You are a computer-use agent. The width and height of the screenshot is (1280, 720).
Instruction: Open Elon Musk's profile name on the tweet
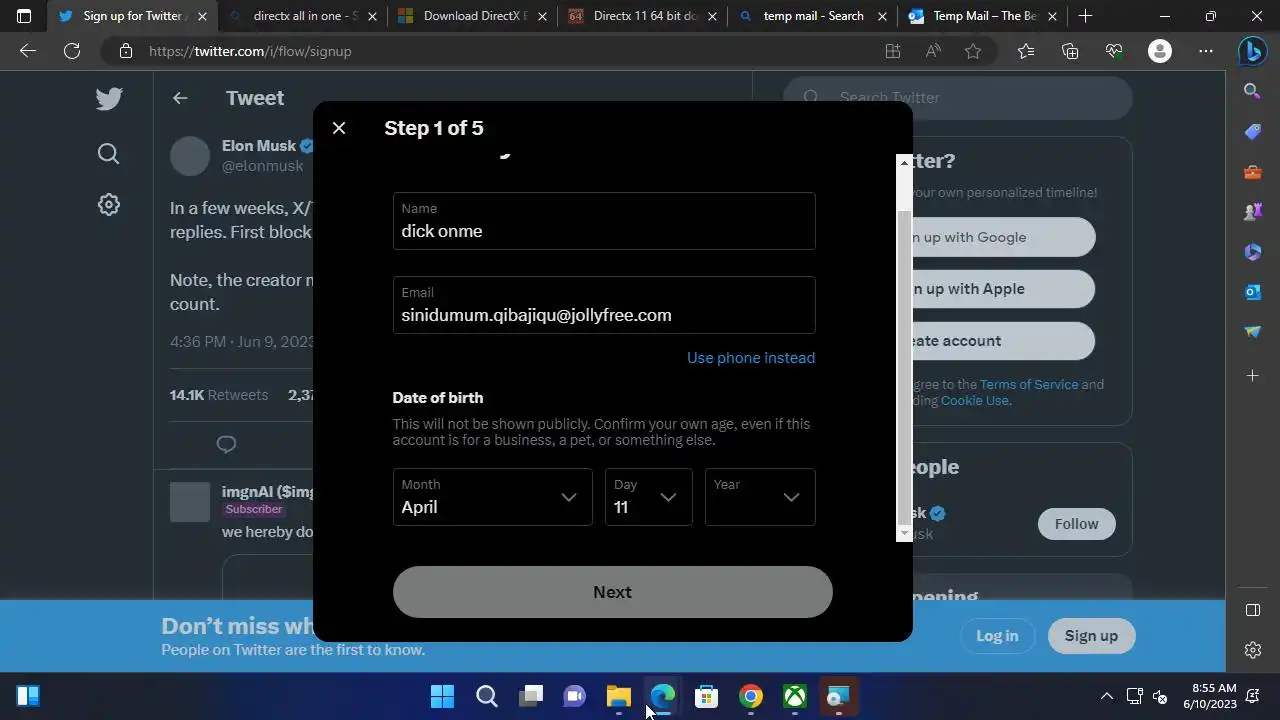pos(259,146)
